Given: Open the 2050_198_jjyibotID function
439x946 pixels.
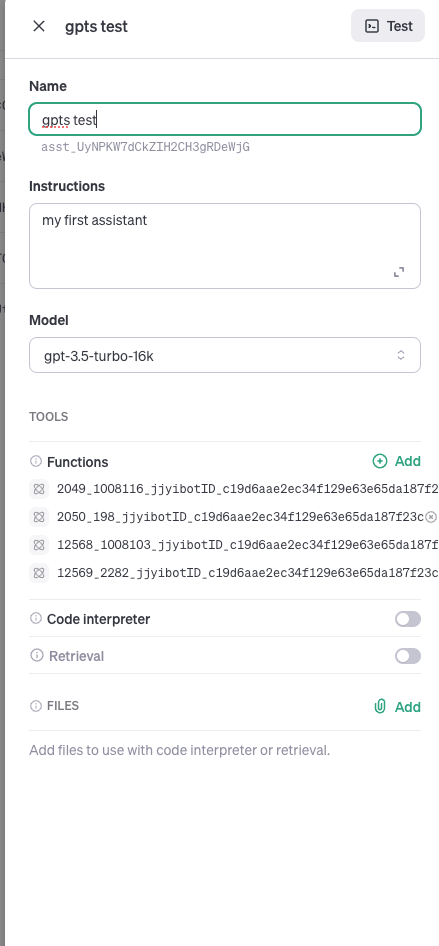Looking at the screenshot, I should click(x=241, y=517).
